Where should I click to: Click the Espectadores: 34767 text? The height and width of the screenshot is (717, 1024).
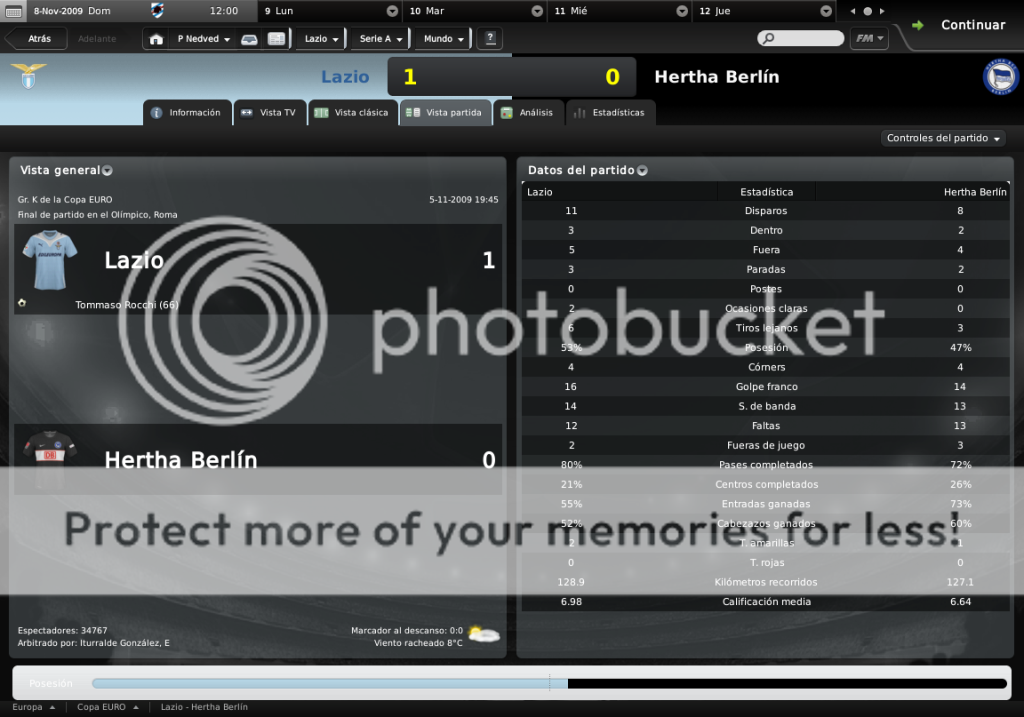click(x=62, y=631)
